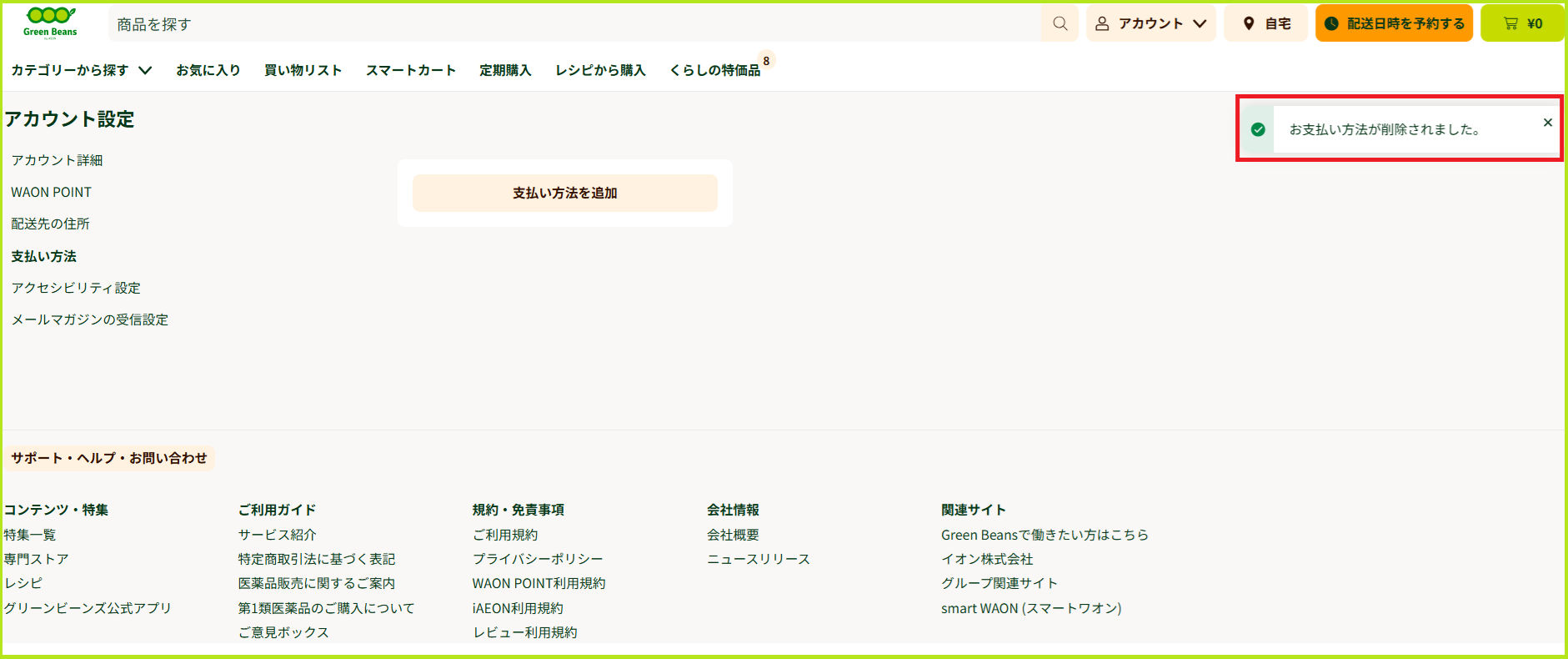Open イオン株式会社 footer link
Screen dimensions: 1568x659
tap(987, 559)
